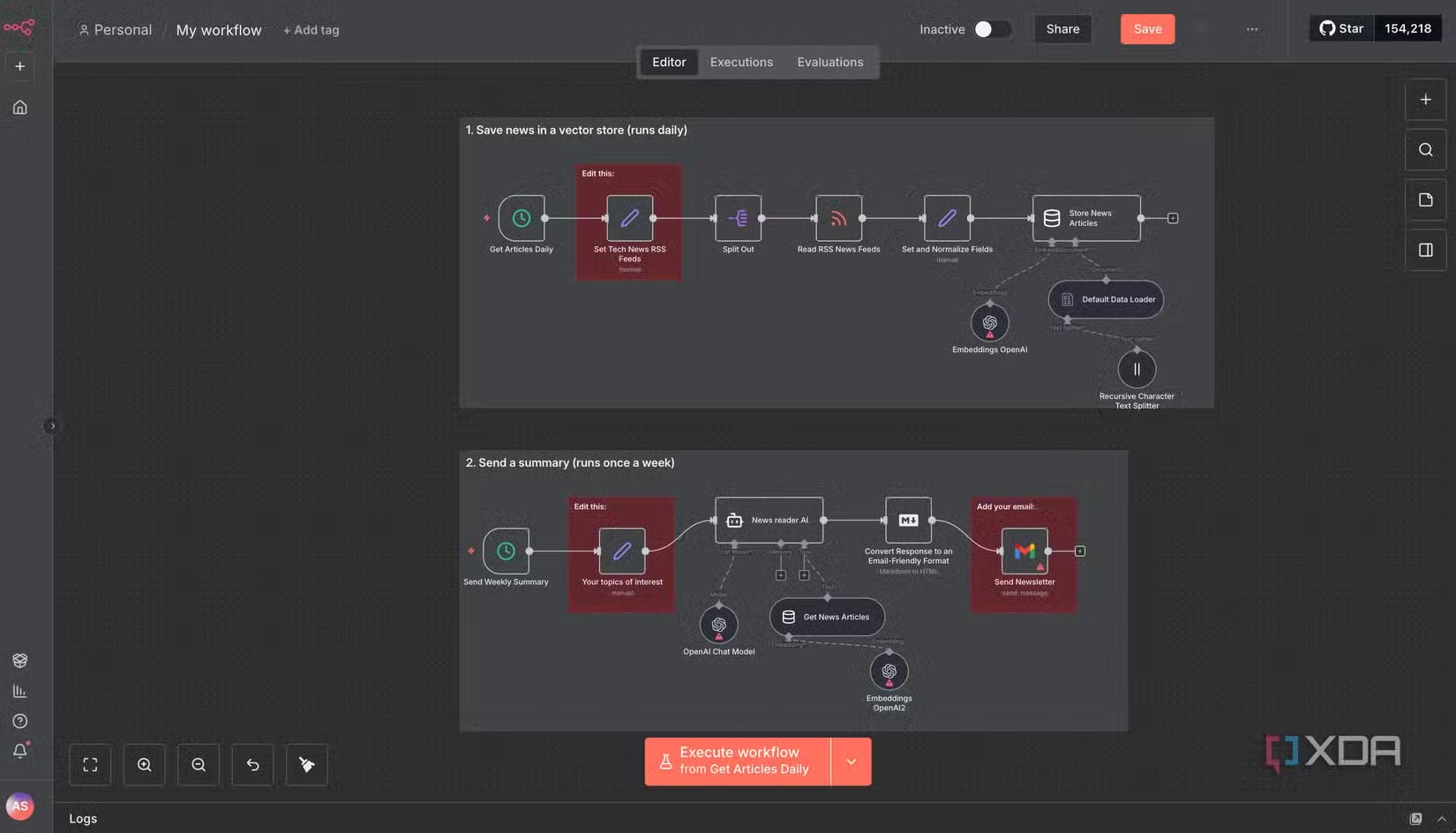Image resolution: width=1456 pixels, height=833 pixels.
Task: Click the Save button
Action: point(1147,29)
